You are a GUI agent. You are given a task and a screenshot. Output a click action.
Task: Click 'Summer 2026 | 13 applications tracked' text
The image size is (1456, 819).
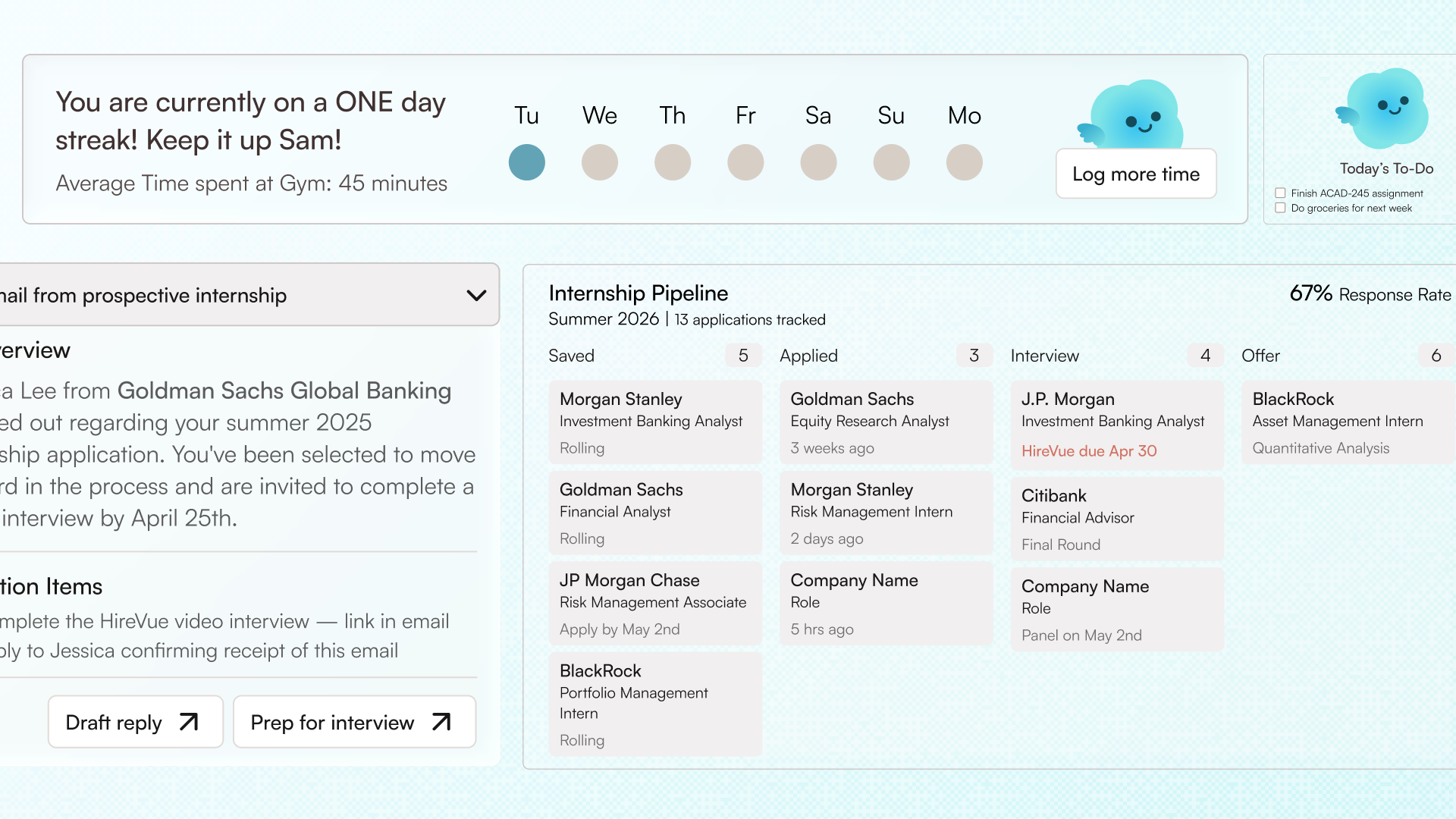tap(687, 319)
